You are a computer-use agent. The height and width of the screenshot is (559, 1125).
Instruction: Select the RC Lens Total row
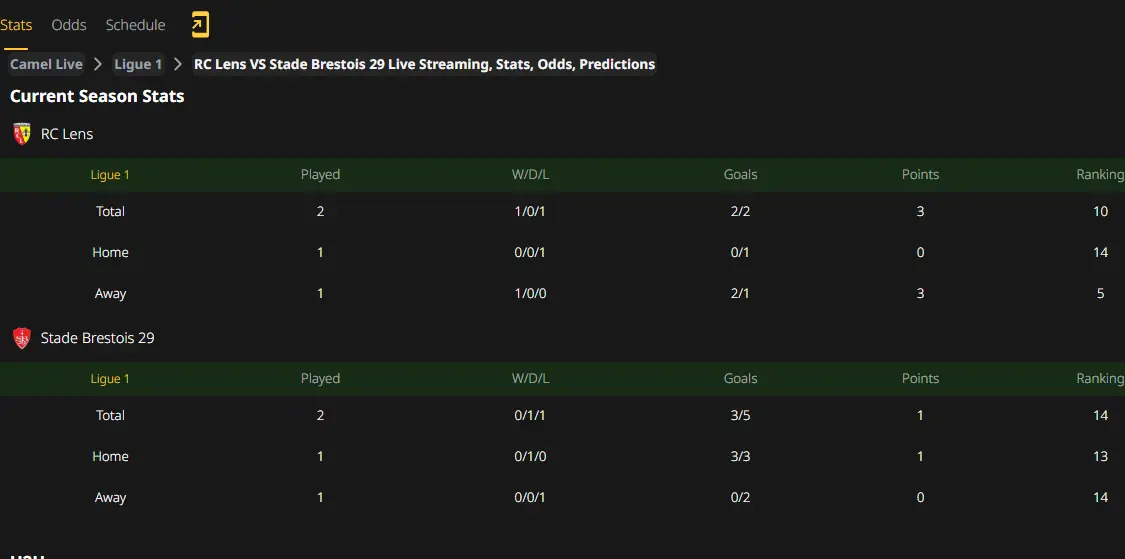[562, 212]
